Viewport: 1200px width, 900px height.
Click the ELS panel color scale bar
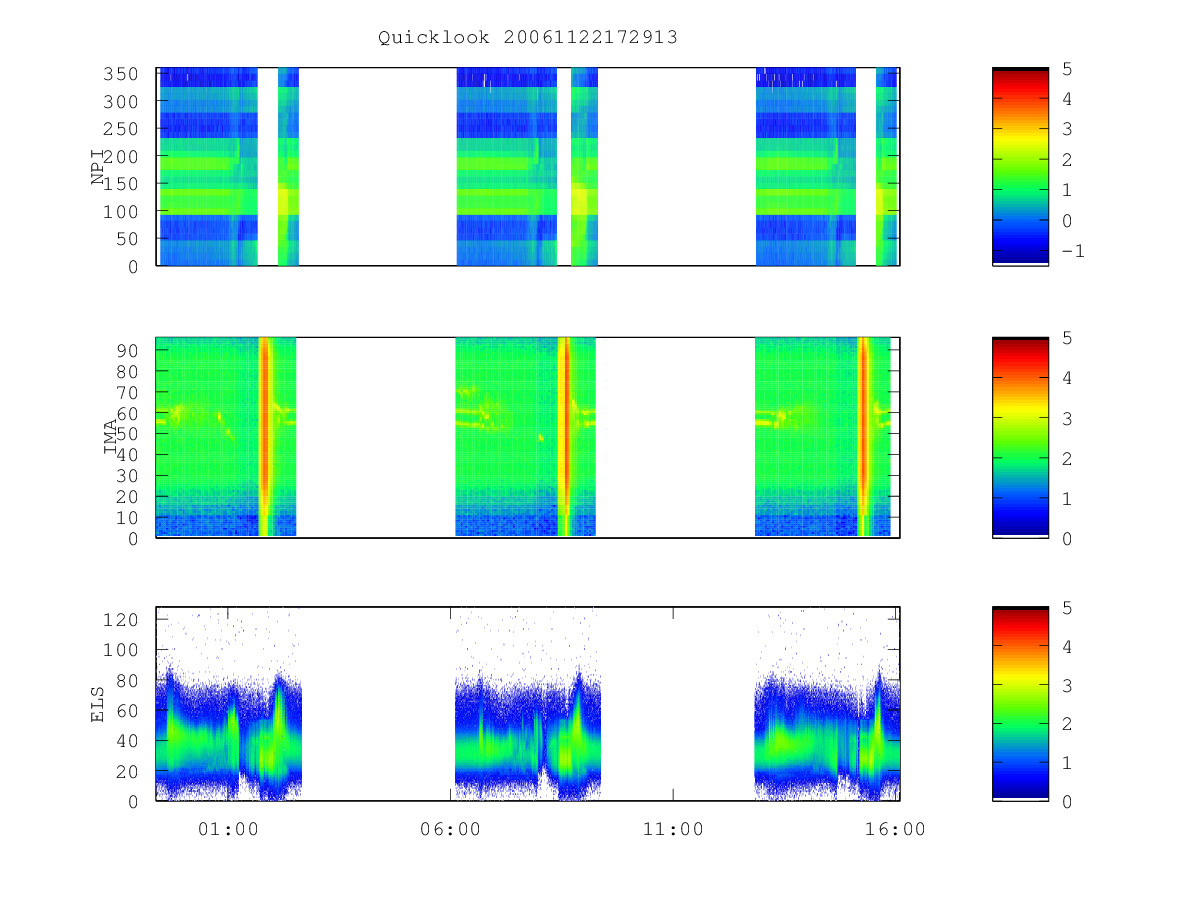[1020, 704]
